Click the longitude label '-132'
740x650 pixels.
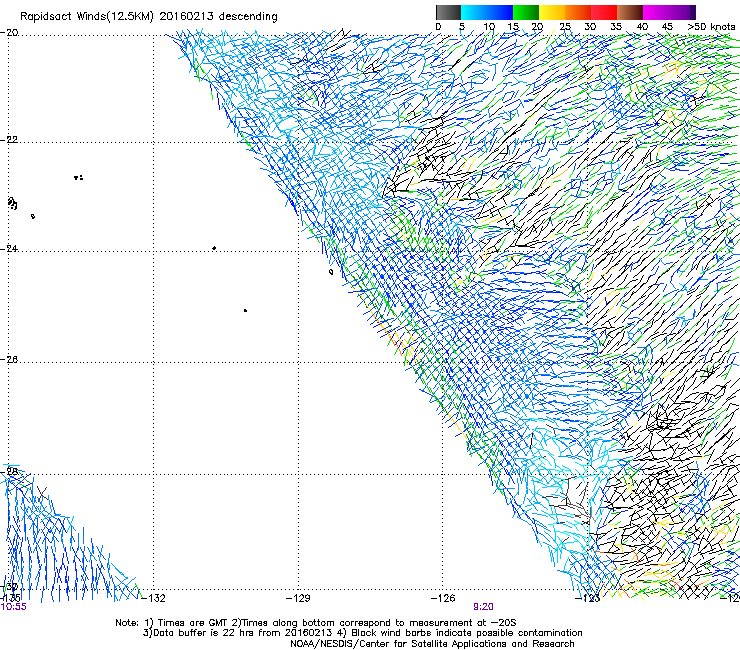point(154,598)
